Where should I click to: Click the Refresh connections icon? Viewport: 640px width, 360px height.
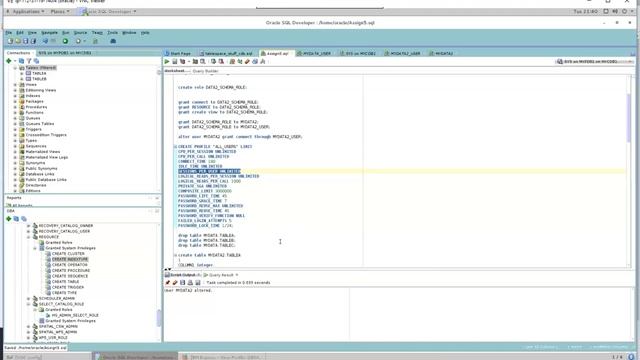tap(21, 61)
